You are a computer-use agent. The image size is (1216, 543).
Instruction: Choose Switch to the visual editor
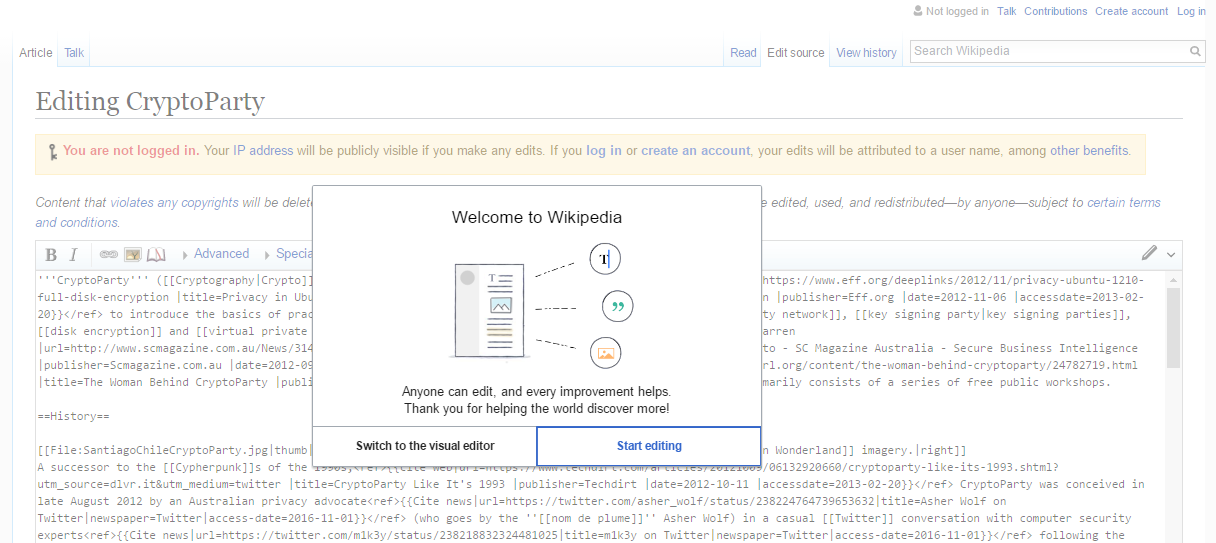[425, 446]
